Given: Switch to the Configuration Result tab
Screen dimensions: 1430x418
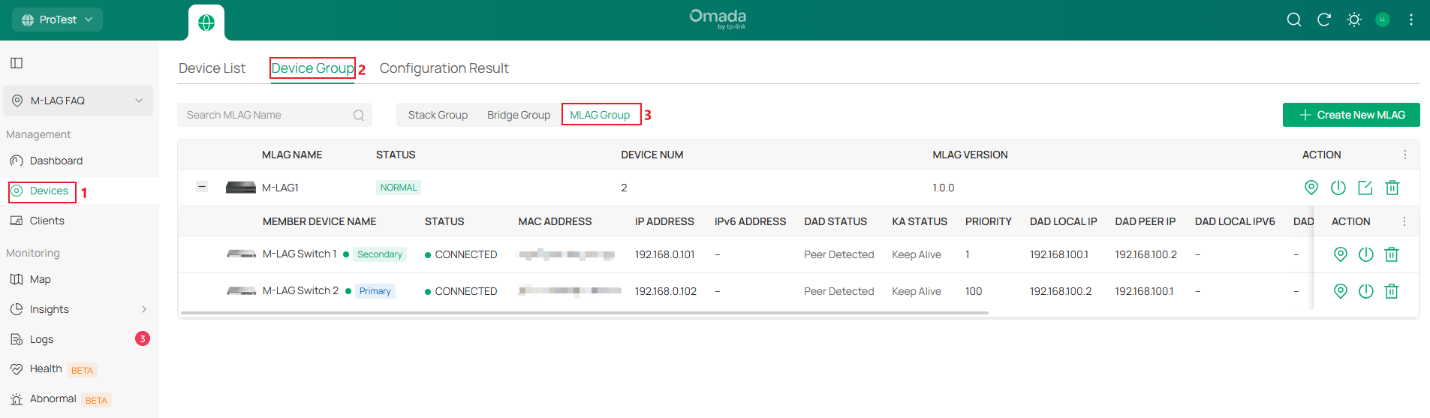Looking at the screenshot, I should [x=444, y=68].
